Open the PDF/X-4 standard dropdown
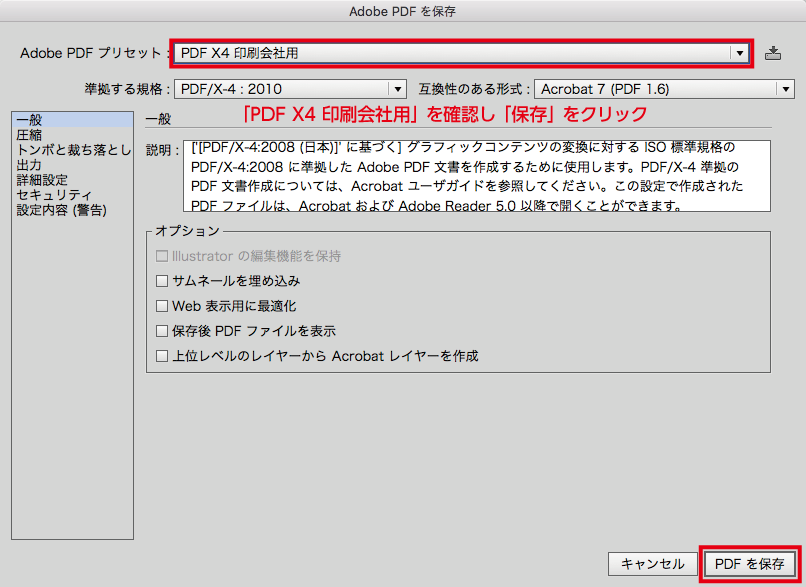This screenshot has height=587, width=806. coord(291,89)
